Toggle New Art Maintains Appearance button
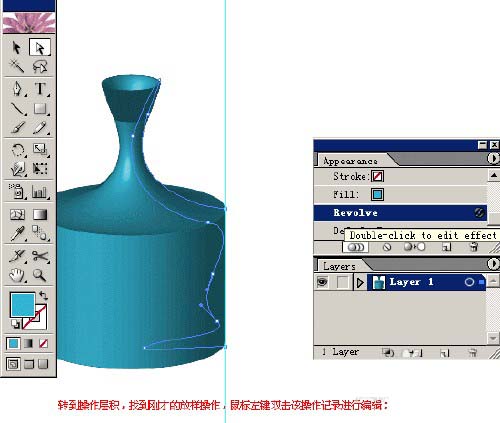This screenshot has height=423, width=500. pos(356,247)
